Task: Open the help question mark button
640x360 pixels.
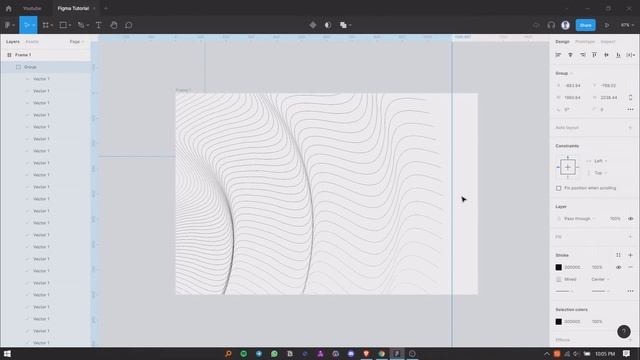Action: coord(624,331)
